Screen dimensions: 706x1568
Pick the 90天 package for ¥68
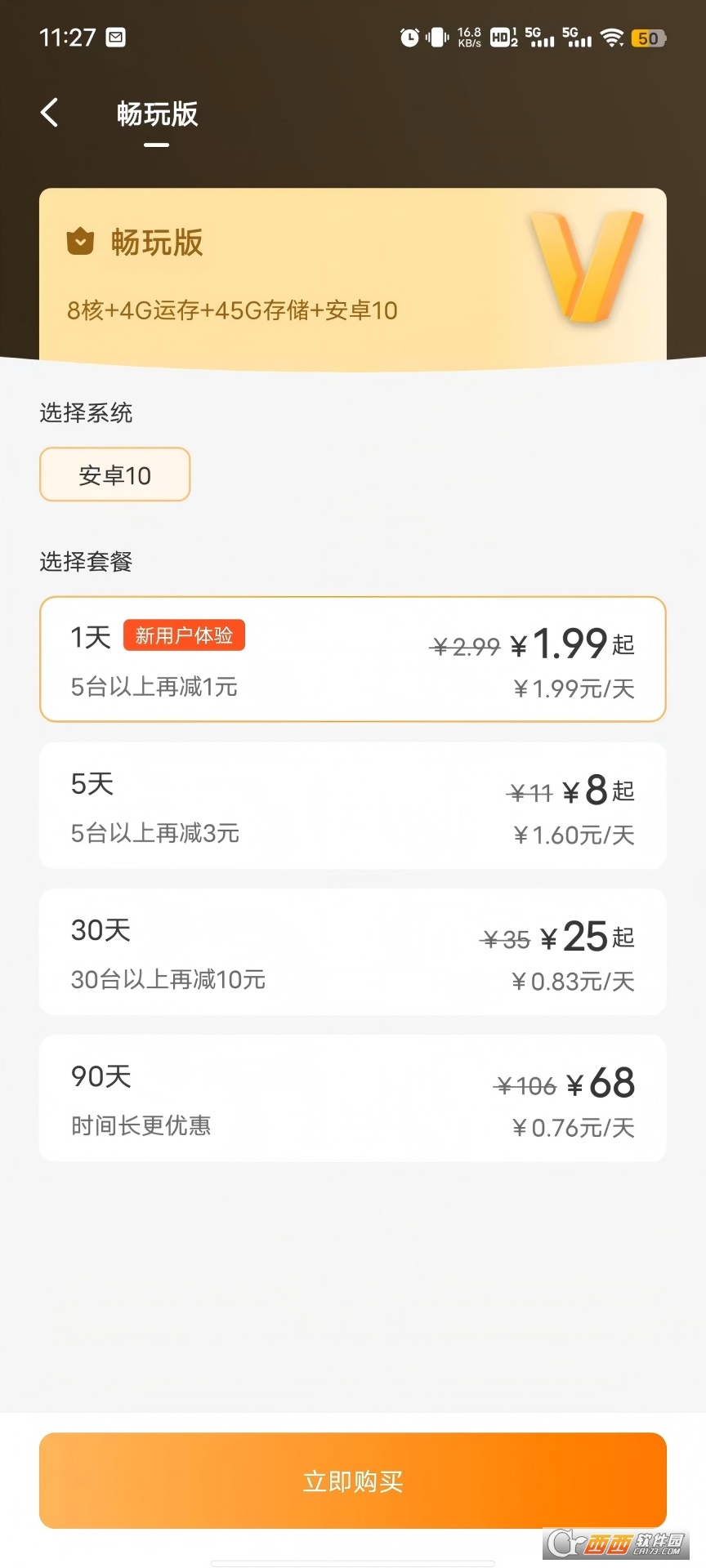point(353,1098)
